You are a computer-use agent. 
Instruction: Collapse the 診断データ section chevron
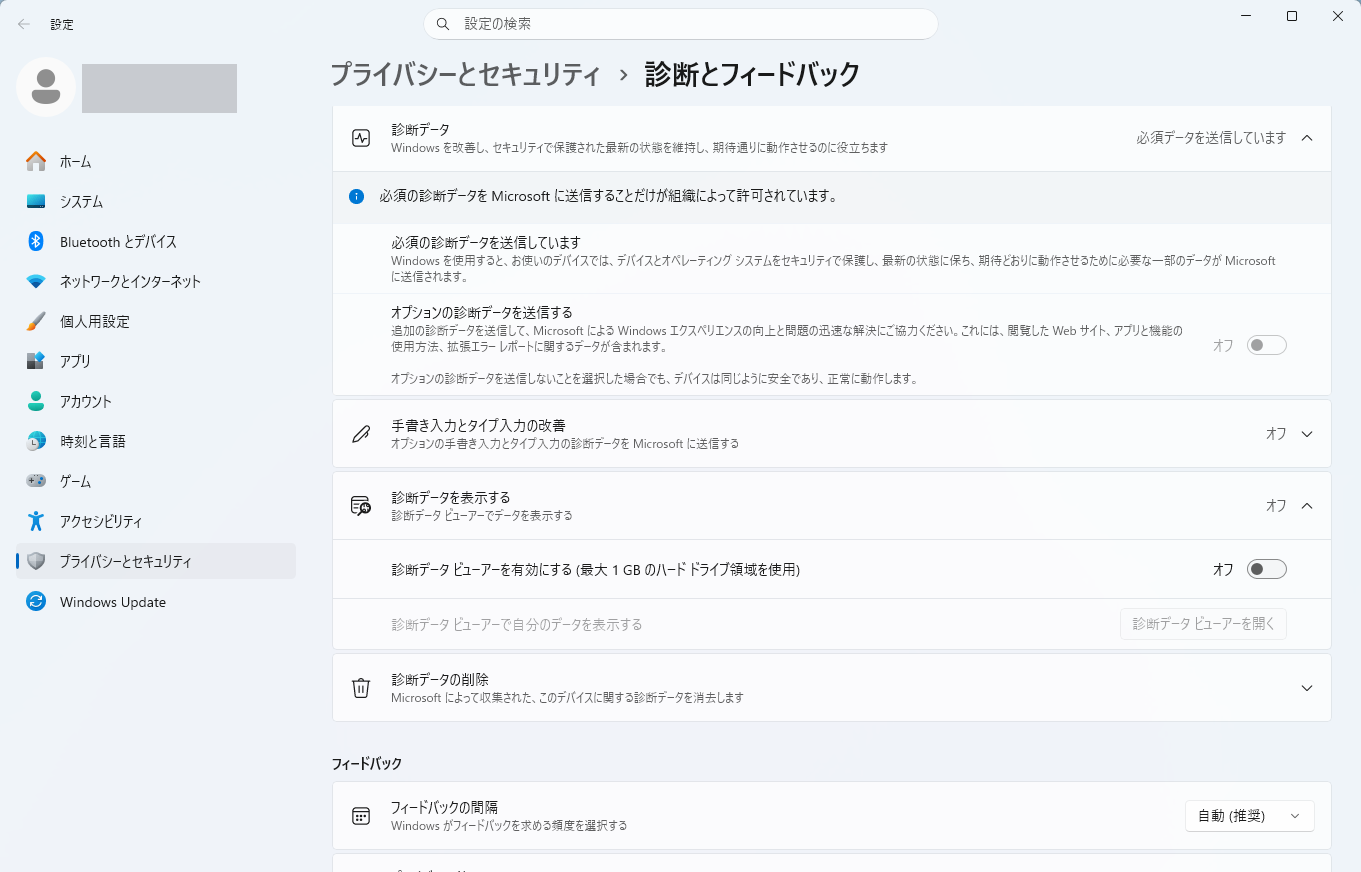click(1307, 138)
